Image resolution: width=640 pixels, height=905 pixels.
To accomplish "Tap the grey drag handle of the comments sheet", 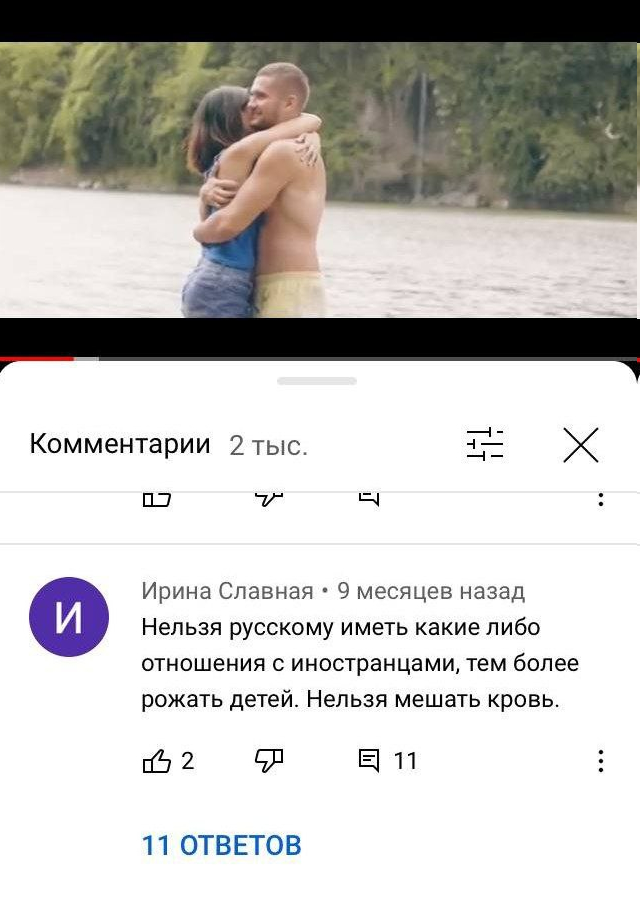I will pos(317,381).
